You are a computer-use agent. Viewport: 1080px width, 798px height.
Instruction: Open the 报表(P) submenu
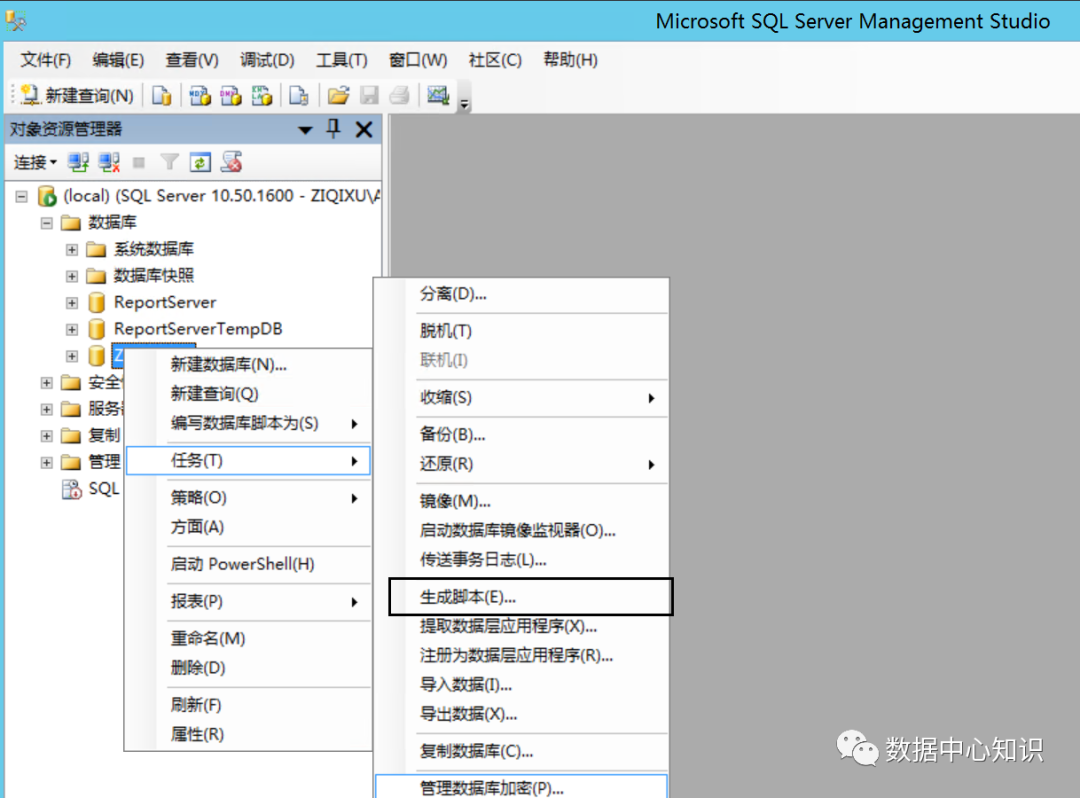pos(248,601)
